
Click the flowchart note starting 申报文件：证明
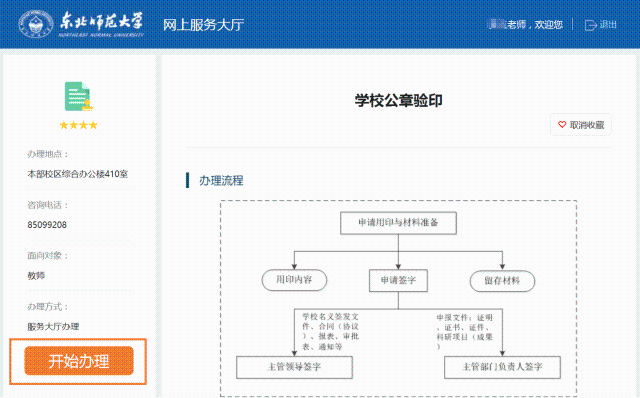464,332
